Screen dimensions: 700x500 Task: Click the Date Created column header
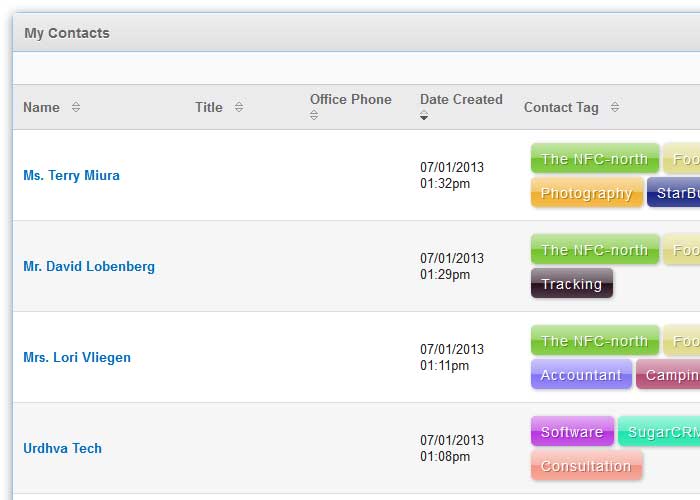[461, 99]
